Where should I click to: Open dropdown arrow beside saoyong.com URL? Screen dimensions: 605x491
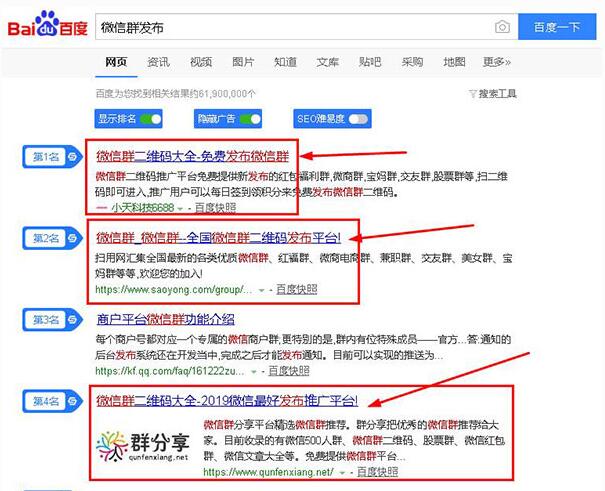tap(261, 290)
